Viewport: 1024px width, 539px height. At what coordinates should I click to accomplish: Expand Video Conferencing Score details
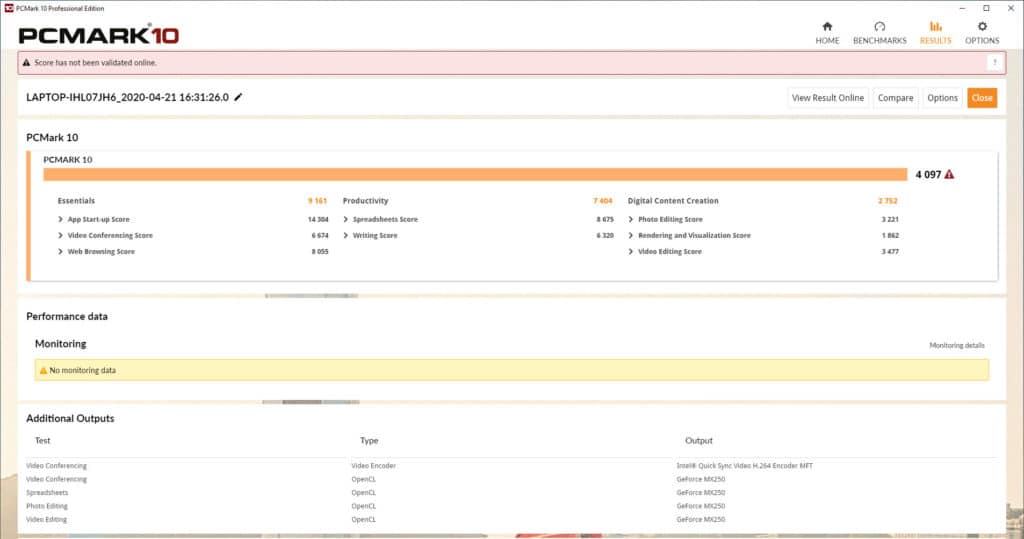(x=60, y=235)
